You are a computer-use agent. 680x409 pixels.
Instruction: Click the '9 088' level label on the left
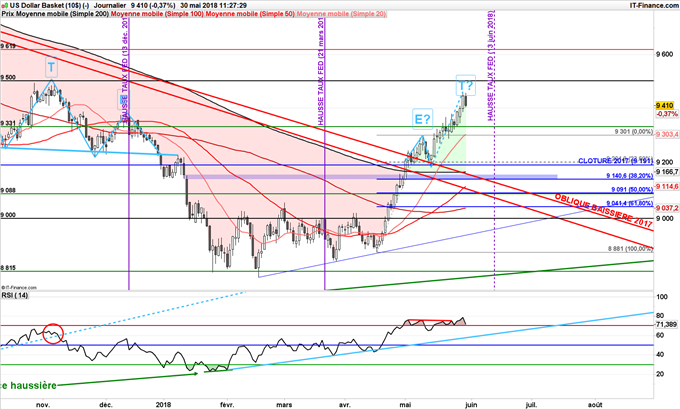click(8, 190)
